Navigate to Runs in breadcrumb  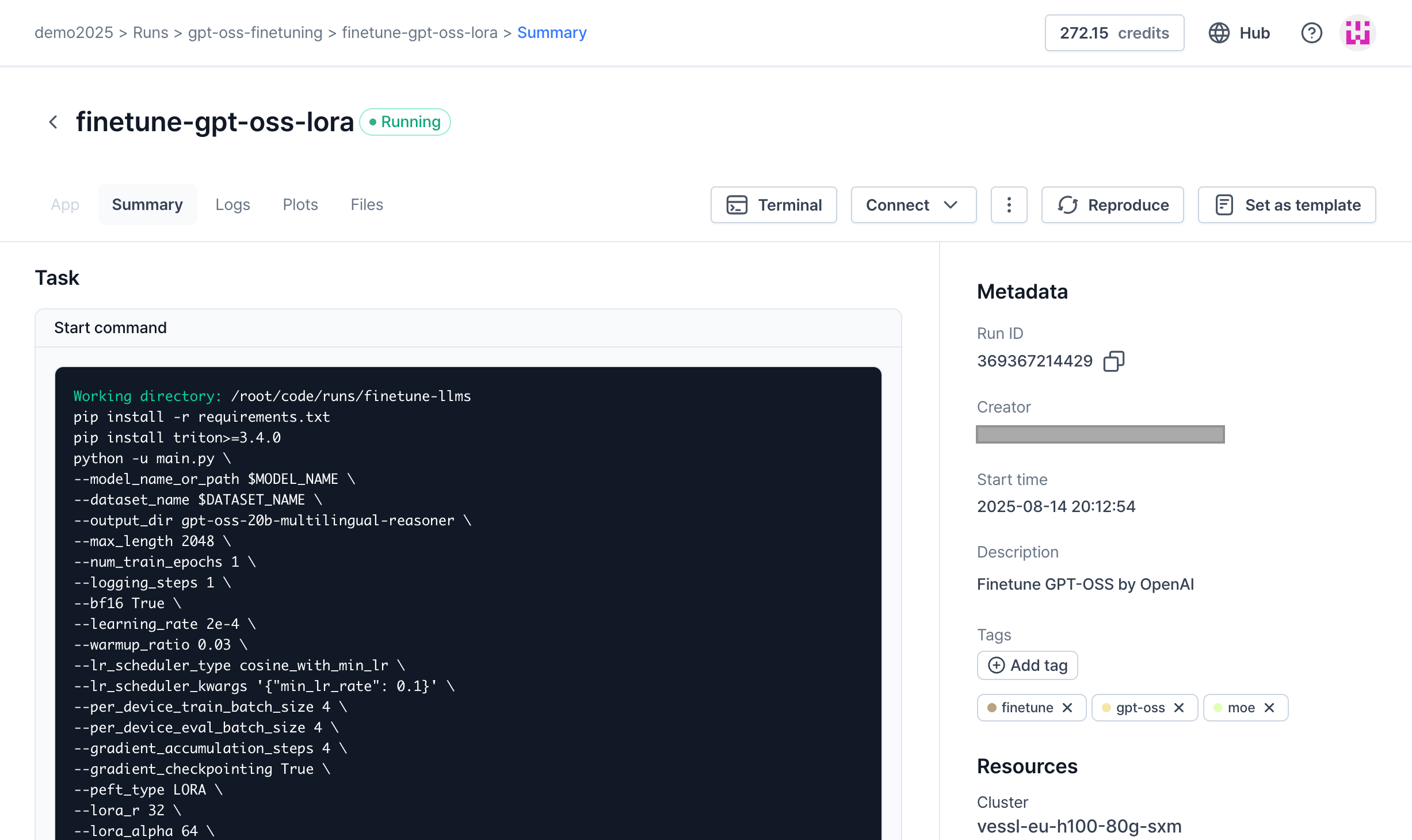click(x=150, y=33)
